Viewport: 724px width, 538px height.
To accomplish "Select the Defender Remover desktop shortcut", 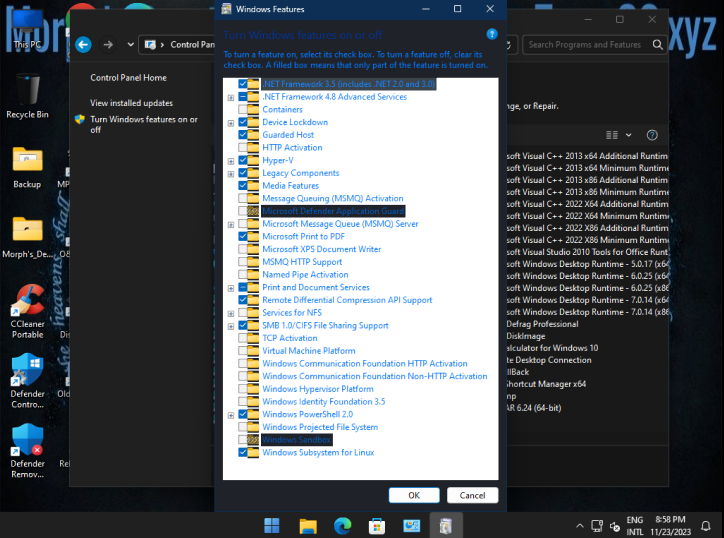I will coord(27,451).
